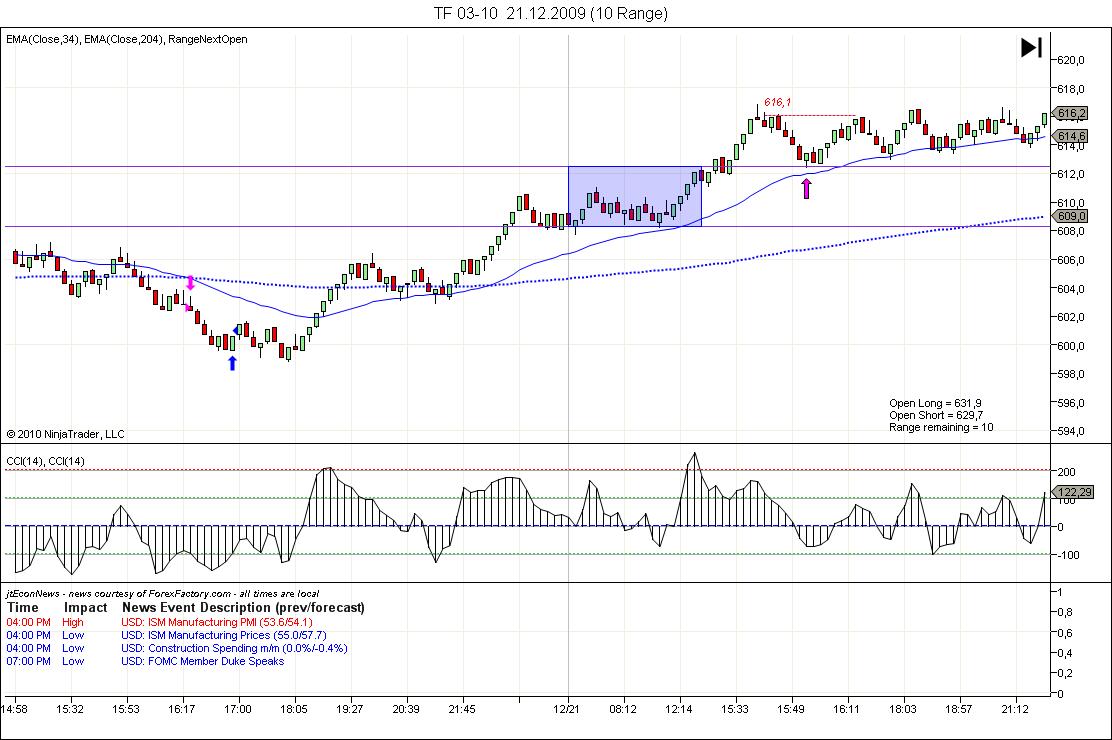The height and width of the screenshot is (740, 1112).
Task: Click the 16:17 time axis label
Action: [x=182, y=709]
